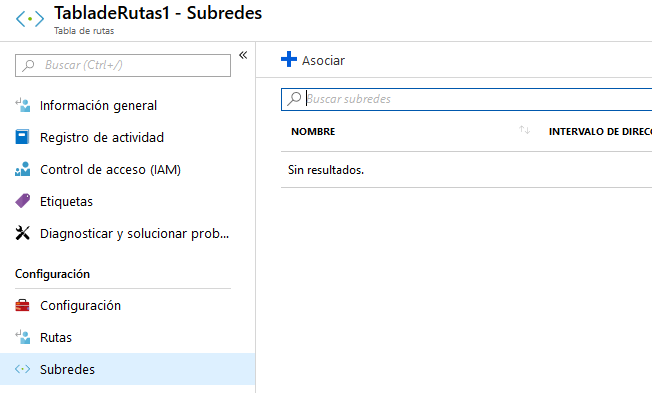This screenshot has width=652, height=393.
Task: Collapse the sidebar with the double chevron
Action: tap(243, 55)
